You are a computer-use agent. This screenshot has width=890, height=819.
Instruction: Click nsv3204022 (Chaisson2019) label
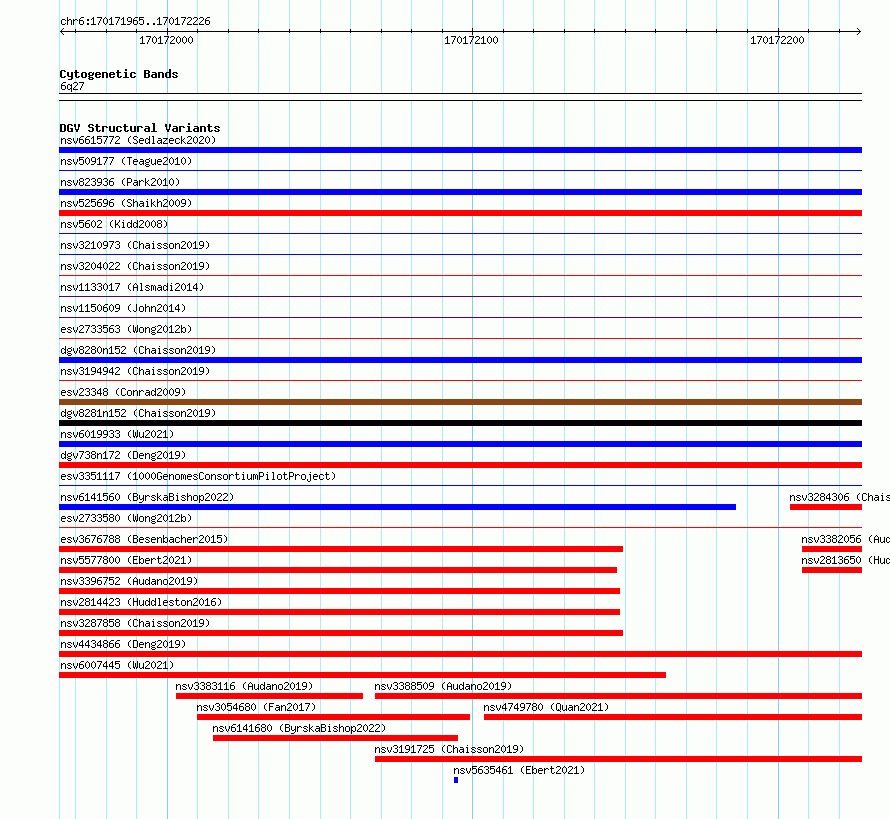tap(135, 266)
